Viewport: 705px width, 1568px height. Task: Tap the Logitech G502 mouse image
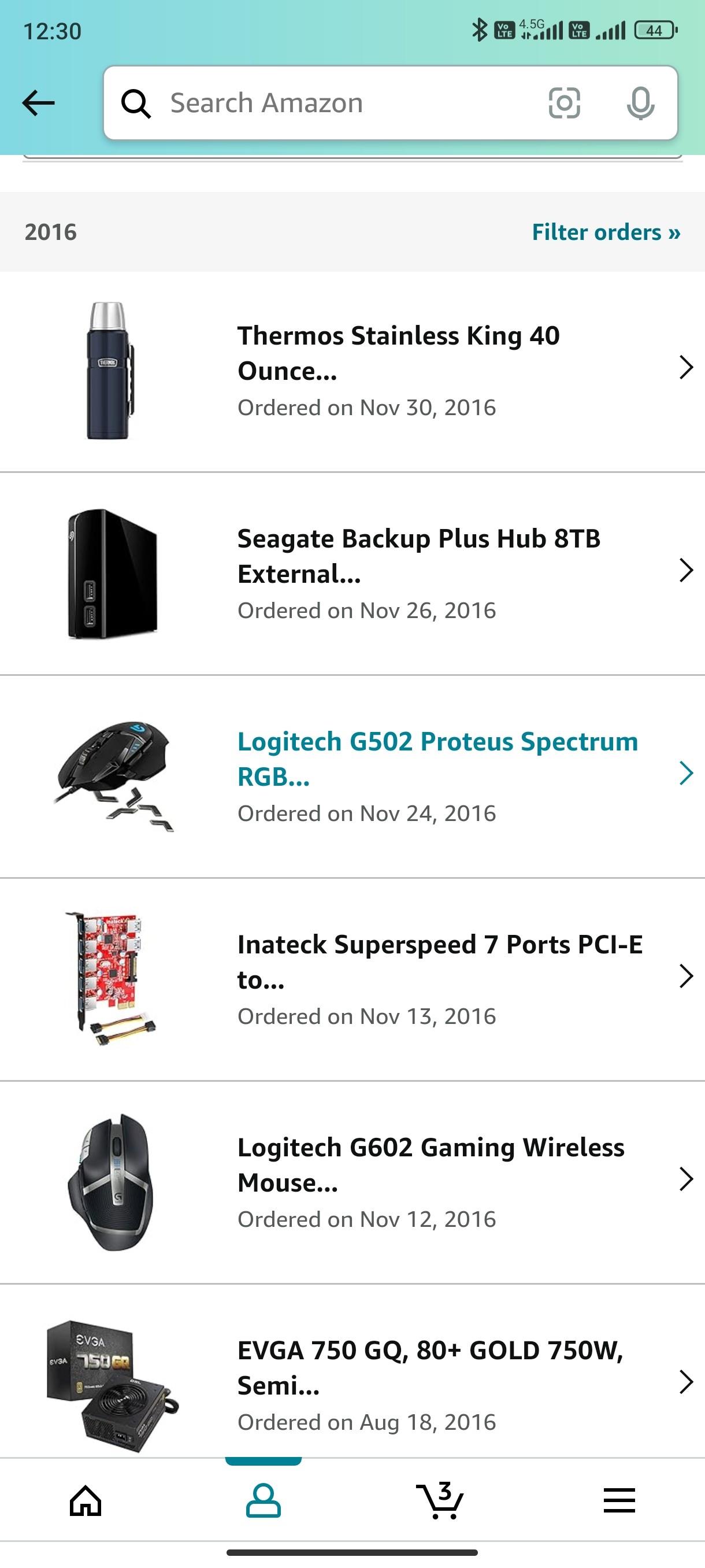click(x=114, y=775)
